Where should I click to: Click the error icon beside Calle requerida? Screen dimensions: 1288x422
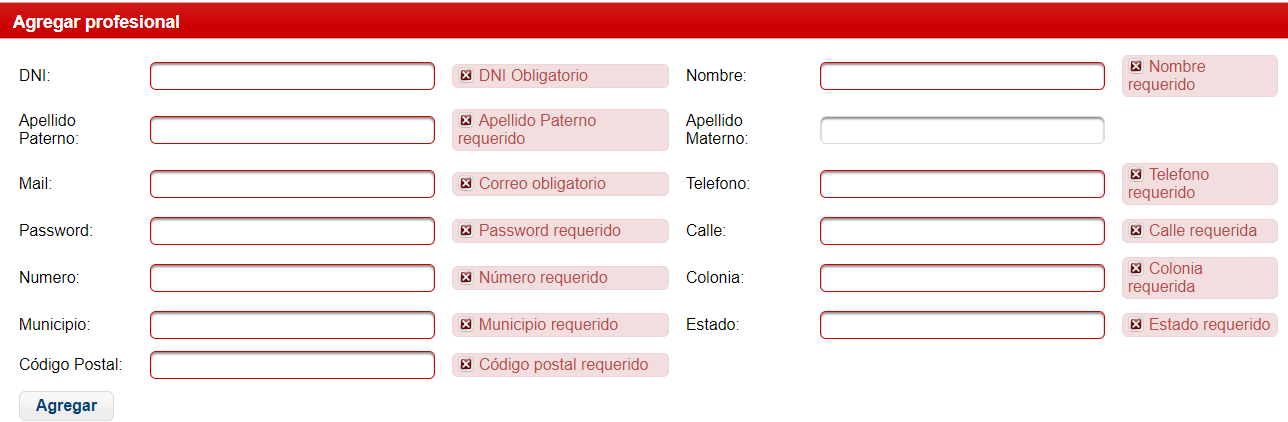tap(1136, 231)
